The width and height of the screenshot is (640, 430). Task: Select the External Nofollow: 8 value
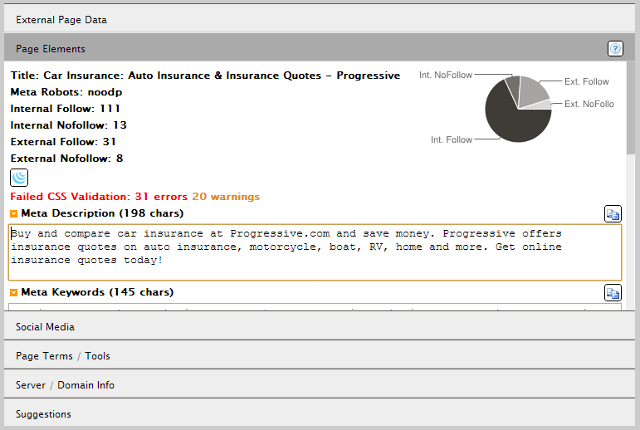click(x=67, y=158)
